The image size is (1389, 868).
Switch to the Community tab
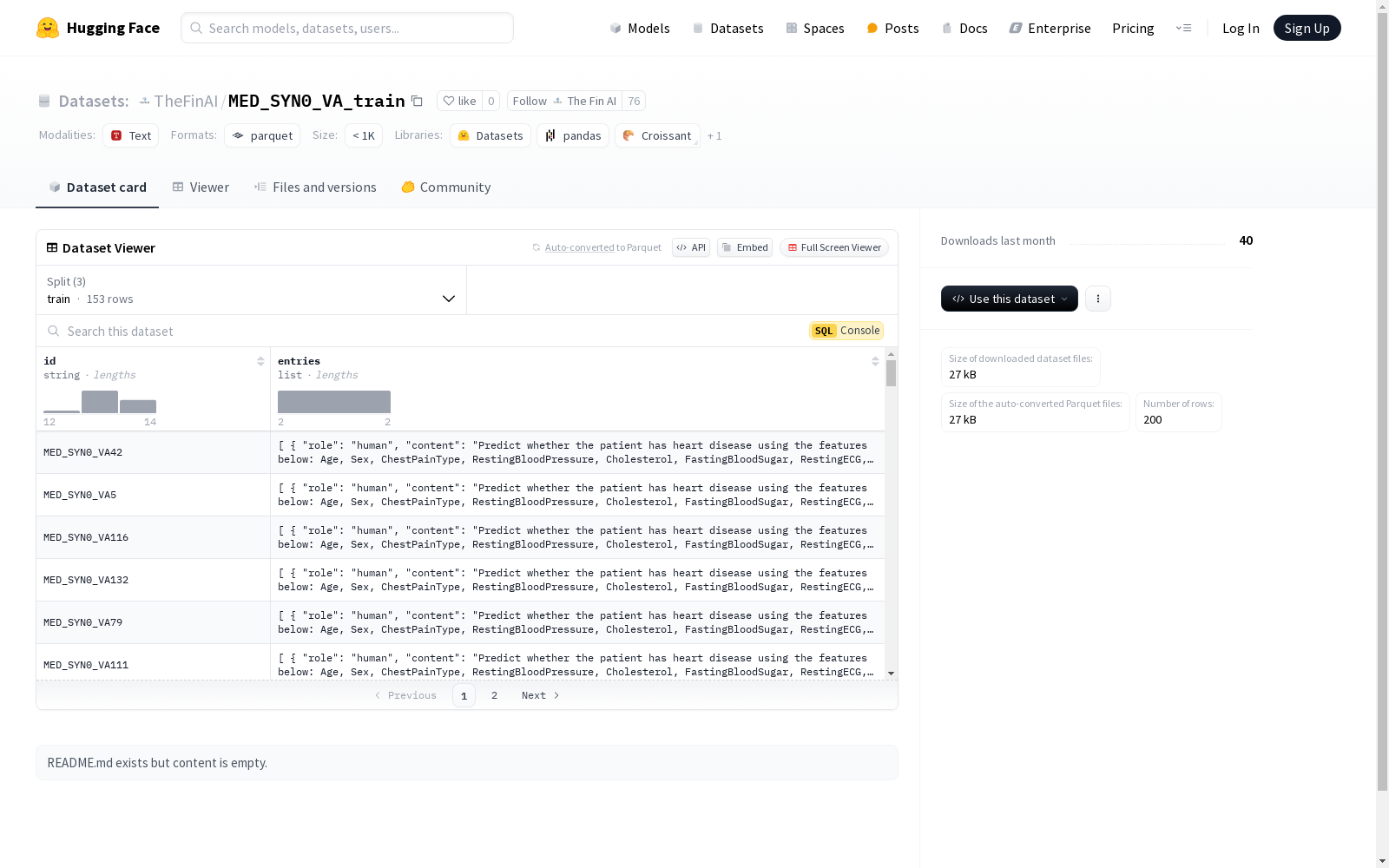(446, 187)
